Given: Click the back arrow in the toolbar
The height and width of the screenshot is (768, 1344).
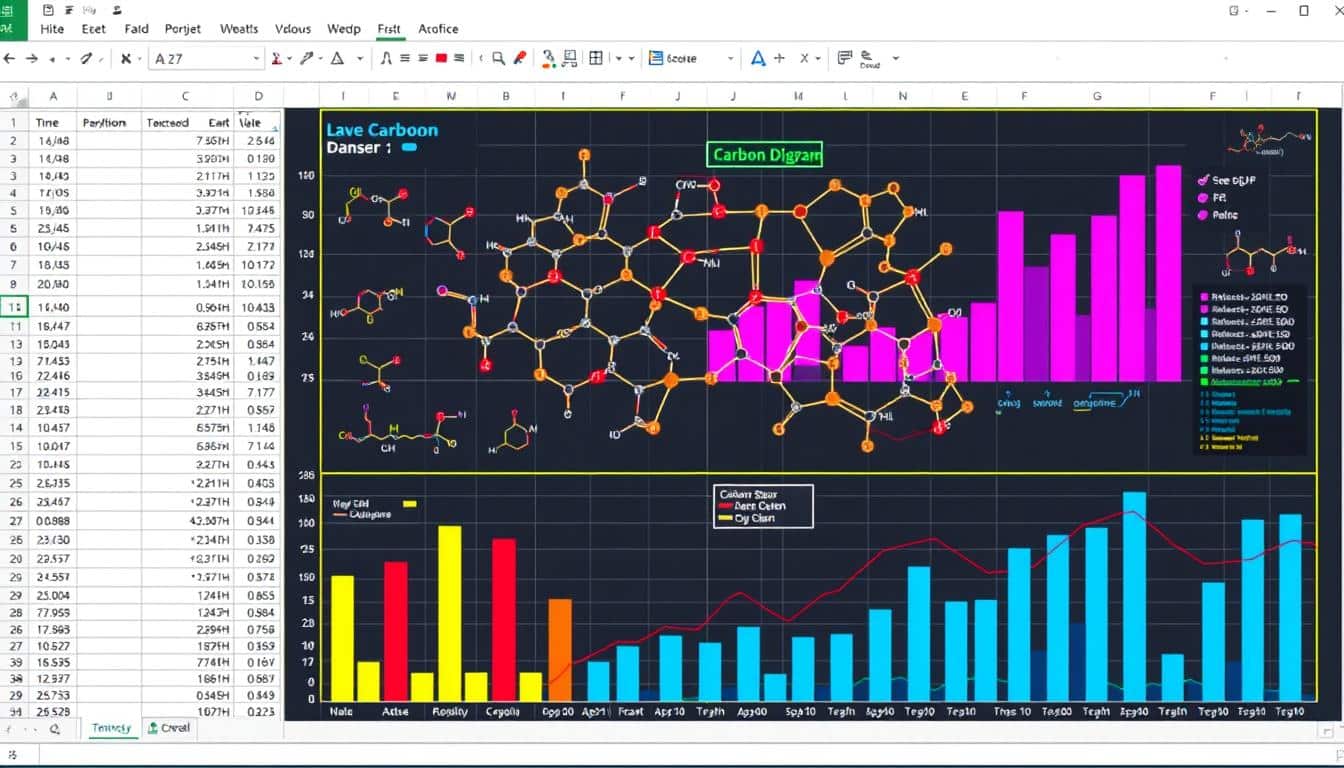Looking at the screenshot, I should 10,59.
